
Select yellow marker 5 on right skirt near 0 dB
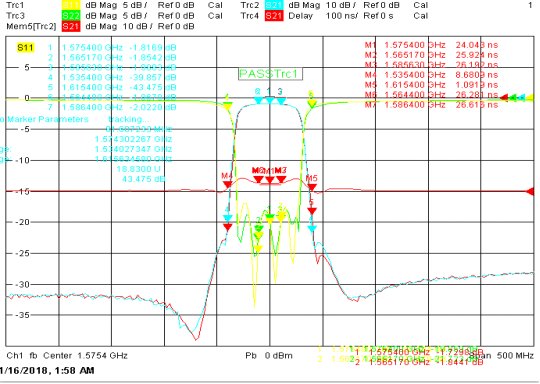pos(312,103)
